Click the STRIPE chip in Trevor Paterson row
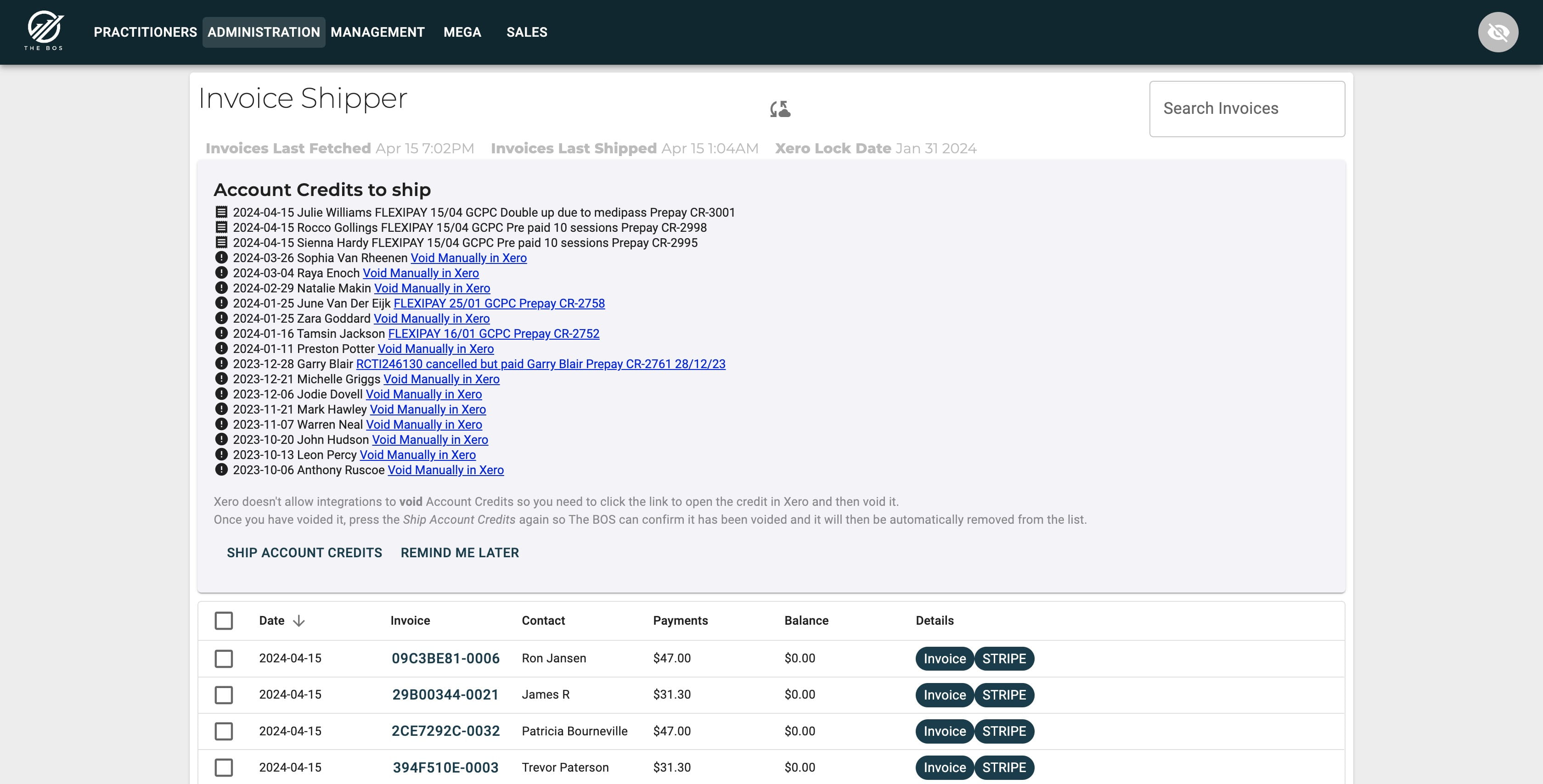 tap(1004, 767)
